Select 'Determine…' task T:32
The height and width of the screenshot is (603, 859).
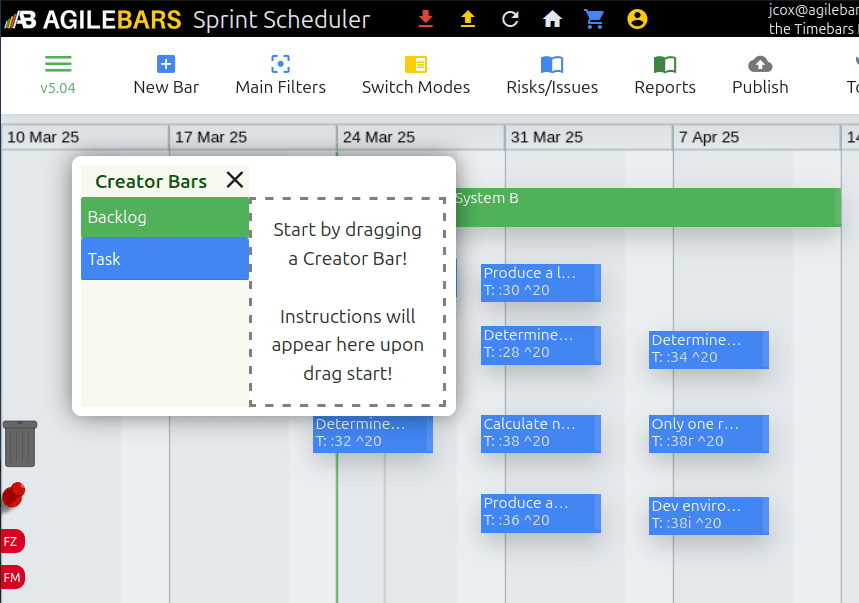(373, 434)
